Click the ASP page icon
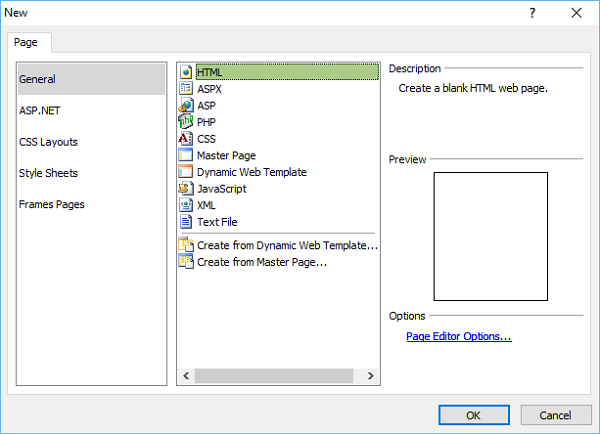600x434 pixels. tap(185, 105)
